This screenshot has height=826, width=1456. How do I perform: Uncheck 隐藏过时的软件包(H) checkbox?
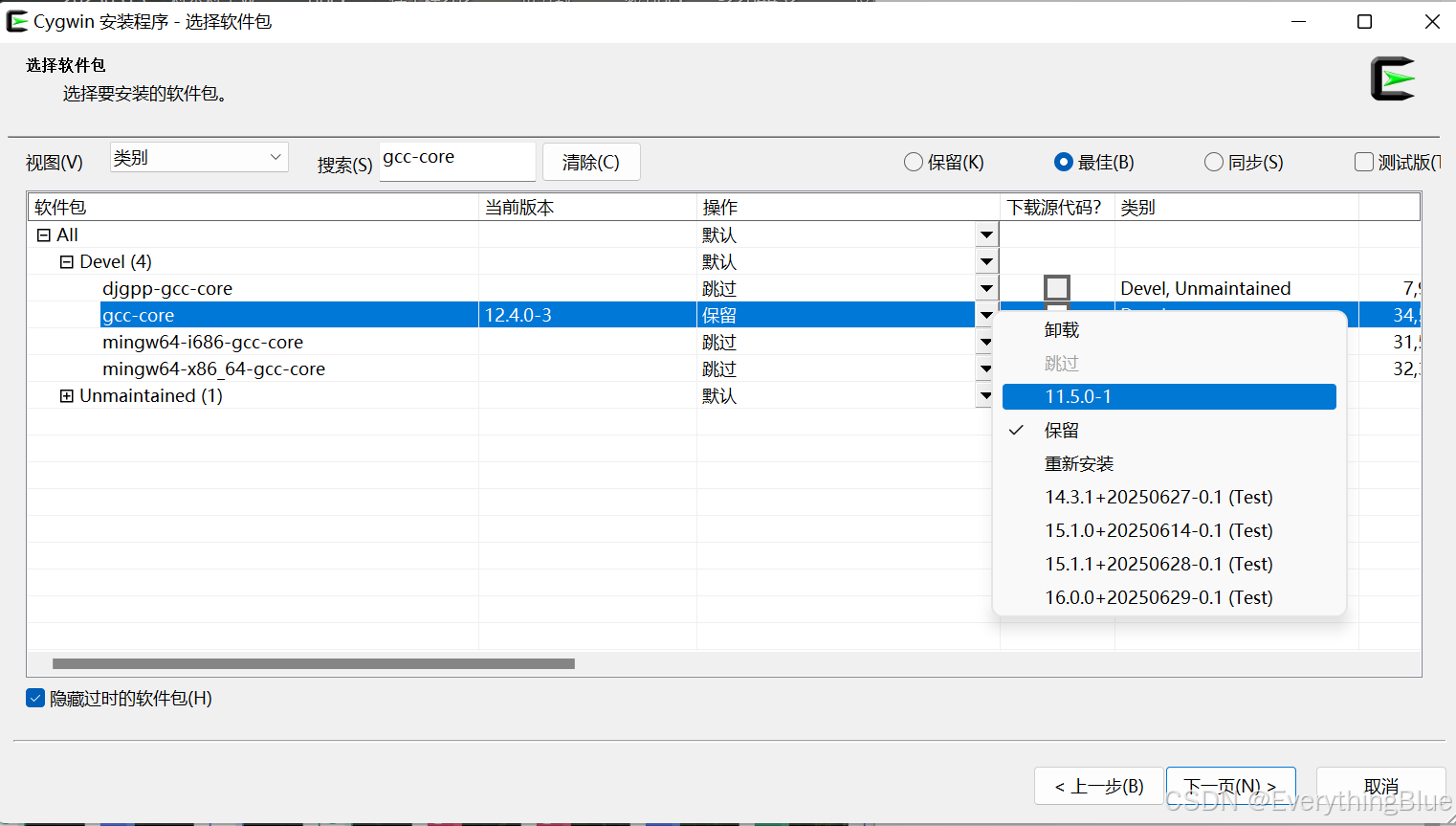pos(34,699)
